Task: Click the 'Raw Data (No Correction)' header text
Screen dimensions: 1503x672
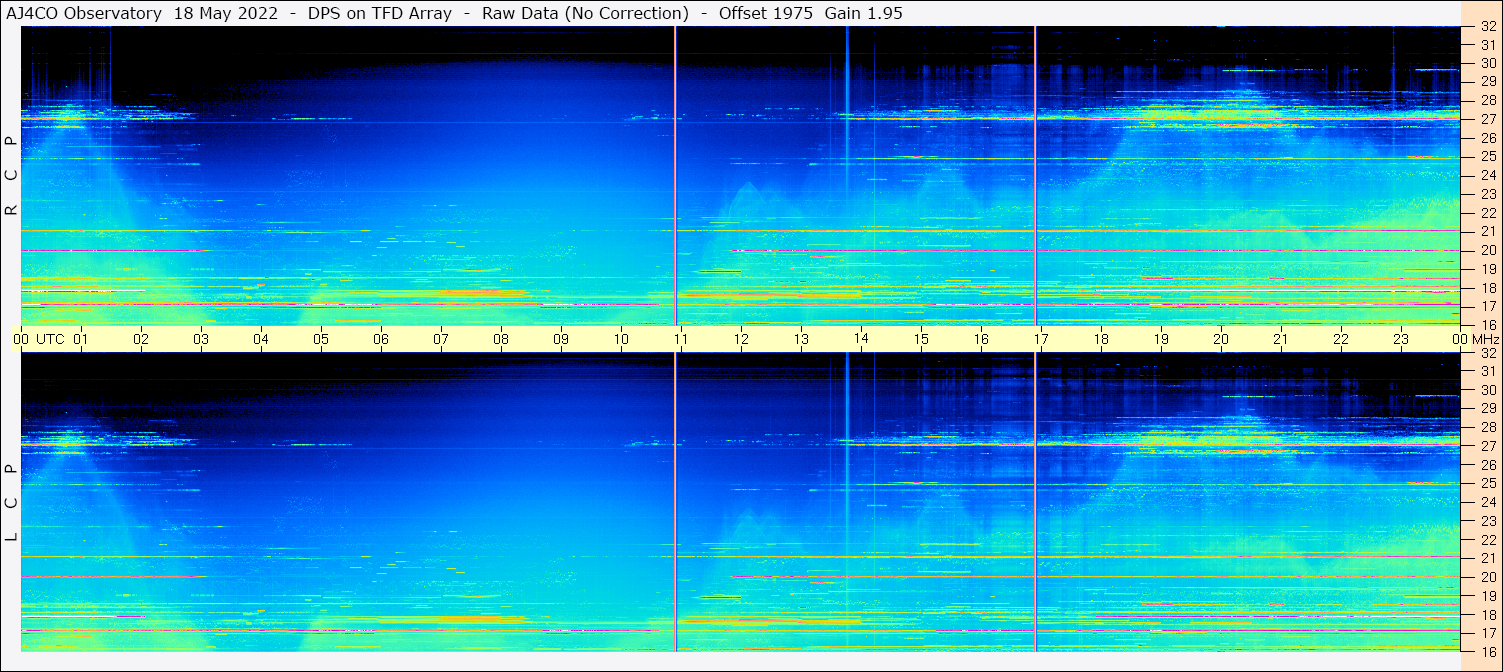Action: [585, 13]
